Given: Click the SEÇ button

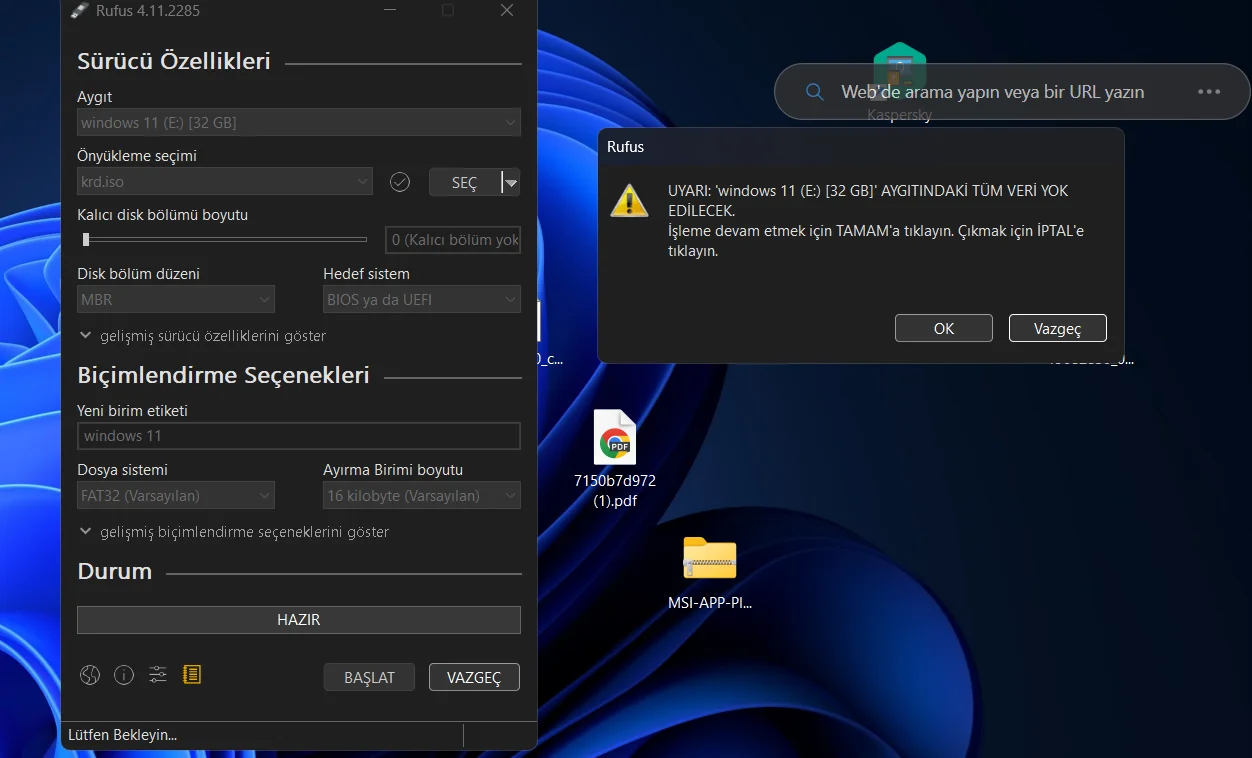Looking at the screenshot, I should point(465,182).
